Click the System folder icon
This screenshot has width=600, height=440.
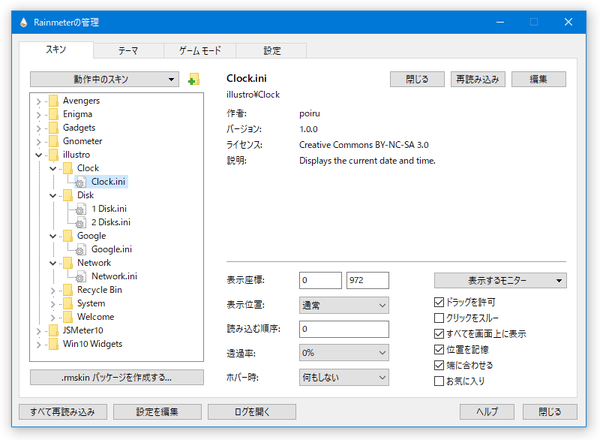point(68,303)
